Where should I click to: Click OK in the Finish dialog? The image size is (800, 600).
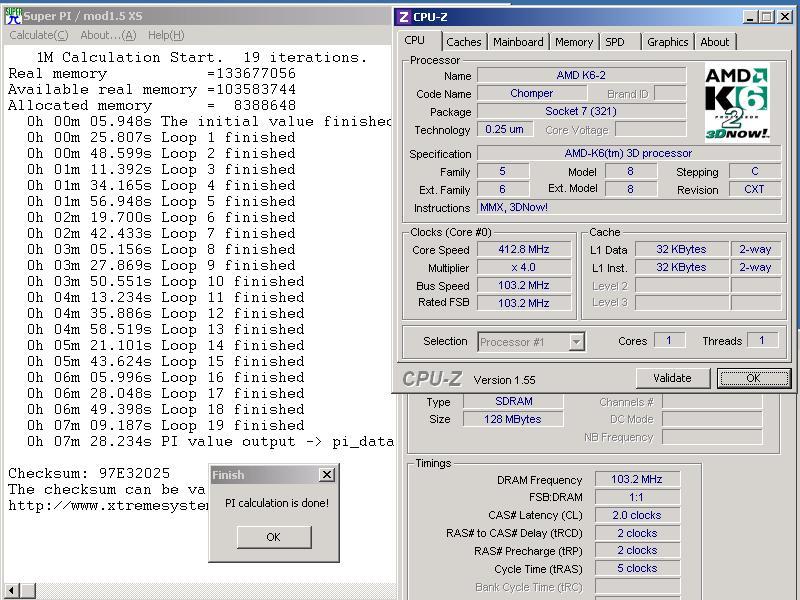point(274,537)
